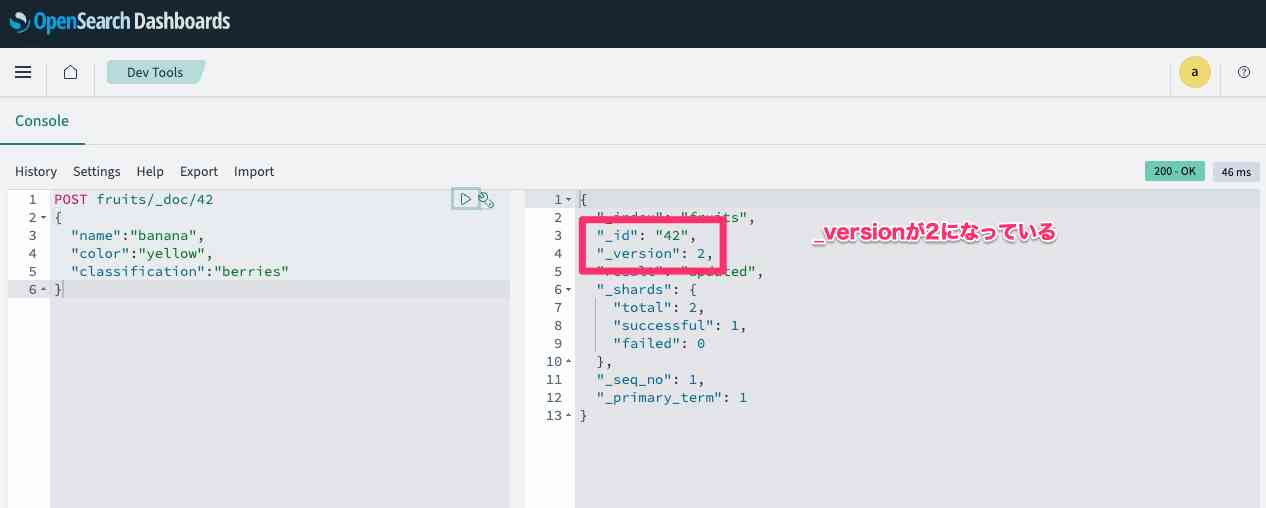
Task: Click the Export button
Action: pos(199,172)
